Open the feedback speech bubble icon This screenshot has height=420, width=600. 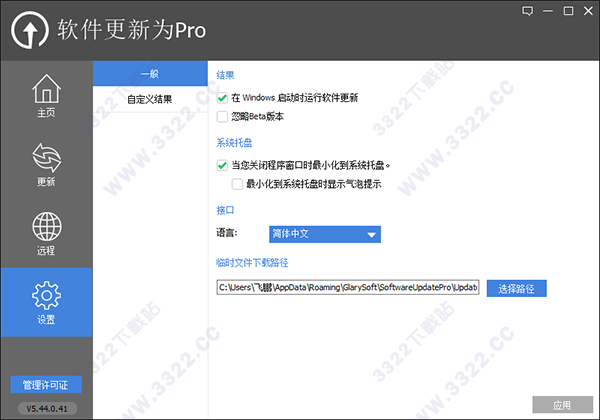527,11
